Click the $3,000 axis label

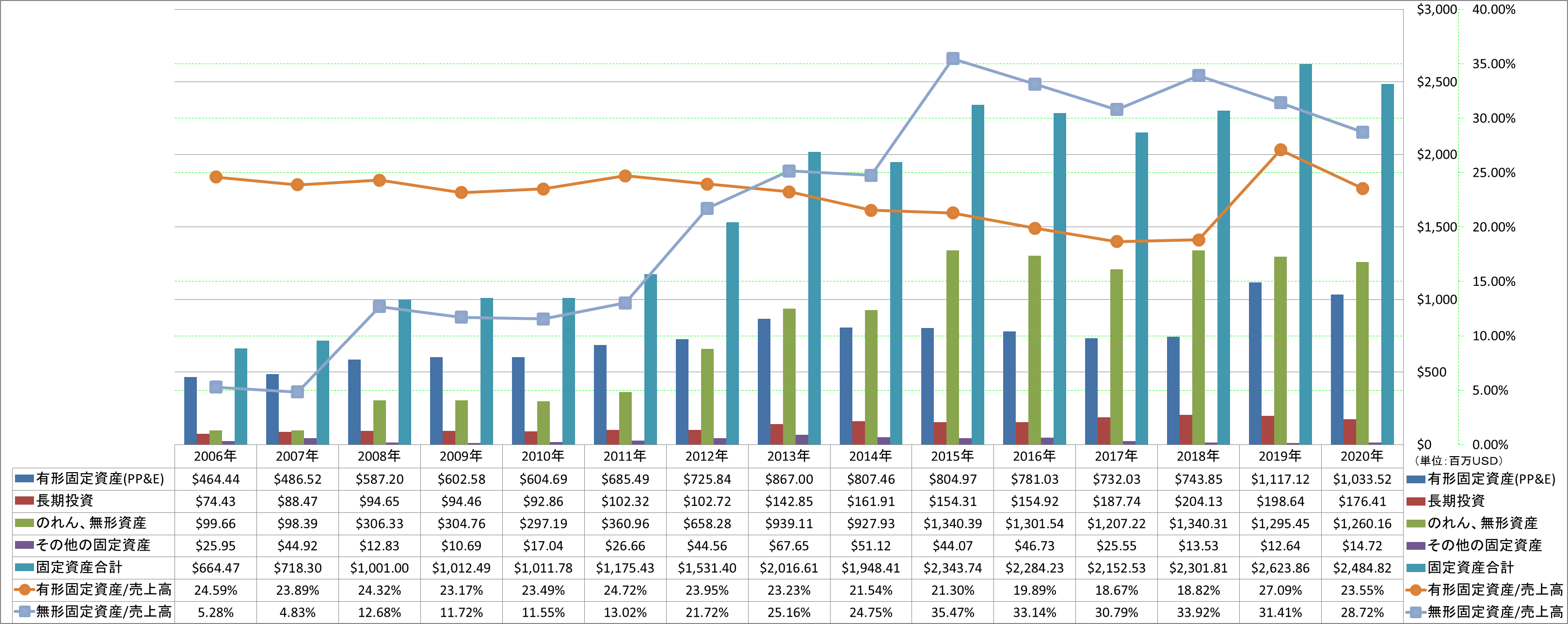click(x=1437, y=9)
